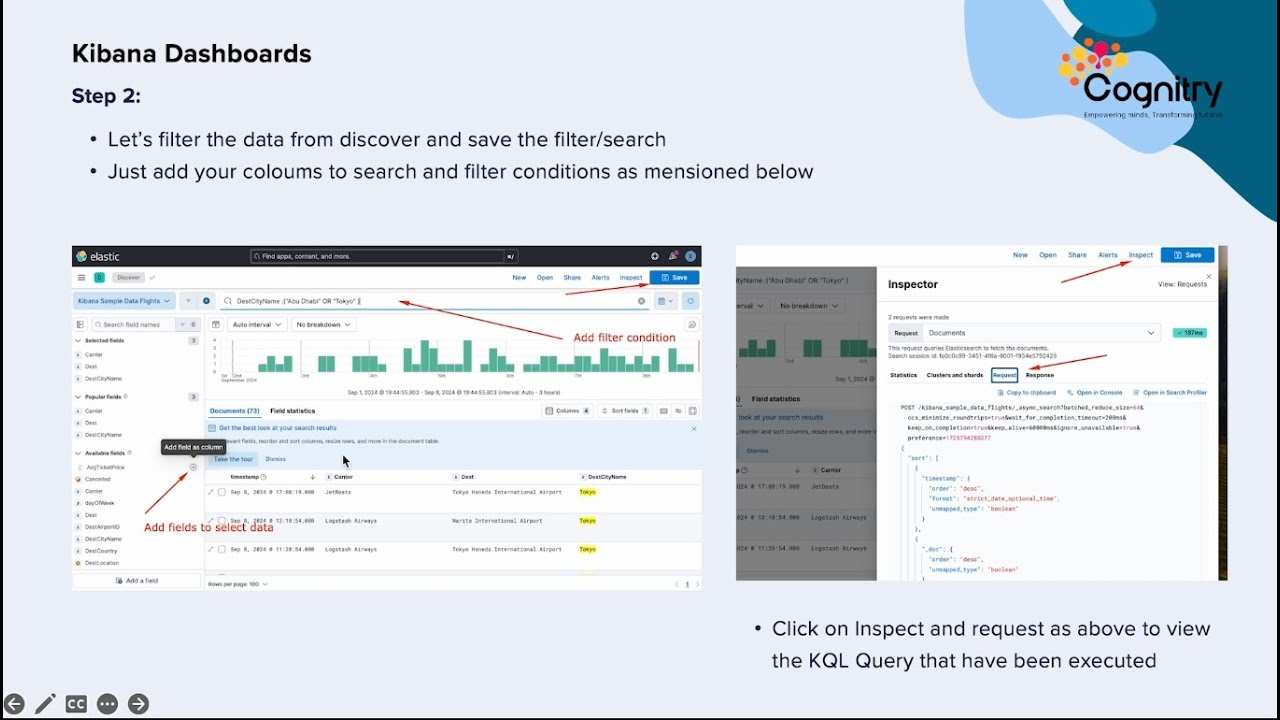Open the Auto interval dropdown in Discover
Screen dimensions: 1280x720
click(x=258, y=325)
